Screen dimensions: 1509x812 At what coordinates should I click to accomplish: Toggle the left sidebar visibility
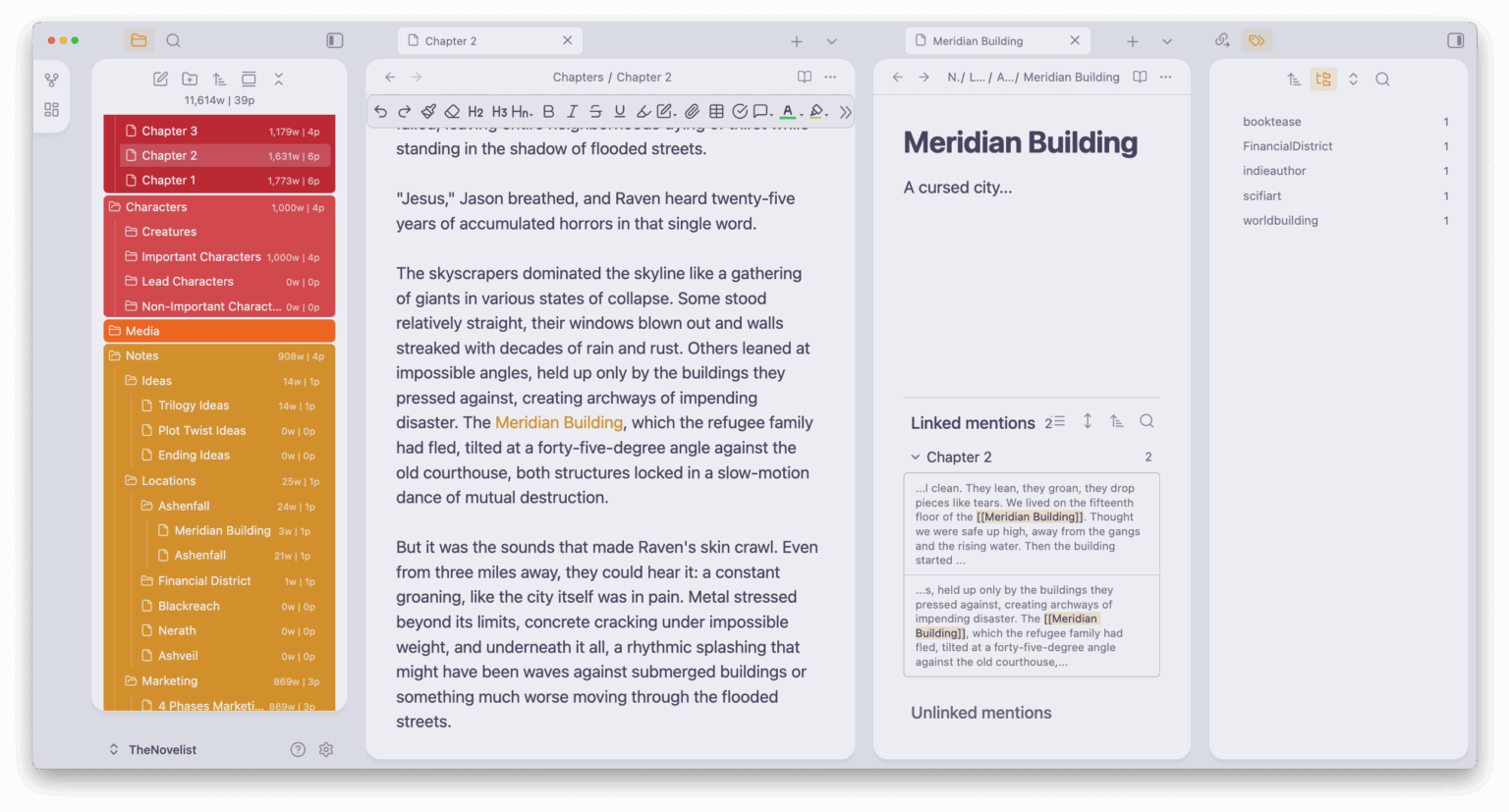(x=334, y=40)
